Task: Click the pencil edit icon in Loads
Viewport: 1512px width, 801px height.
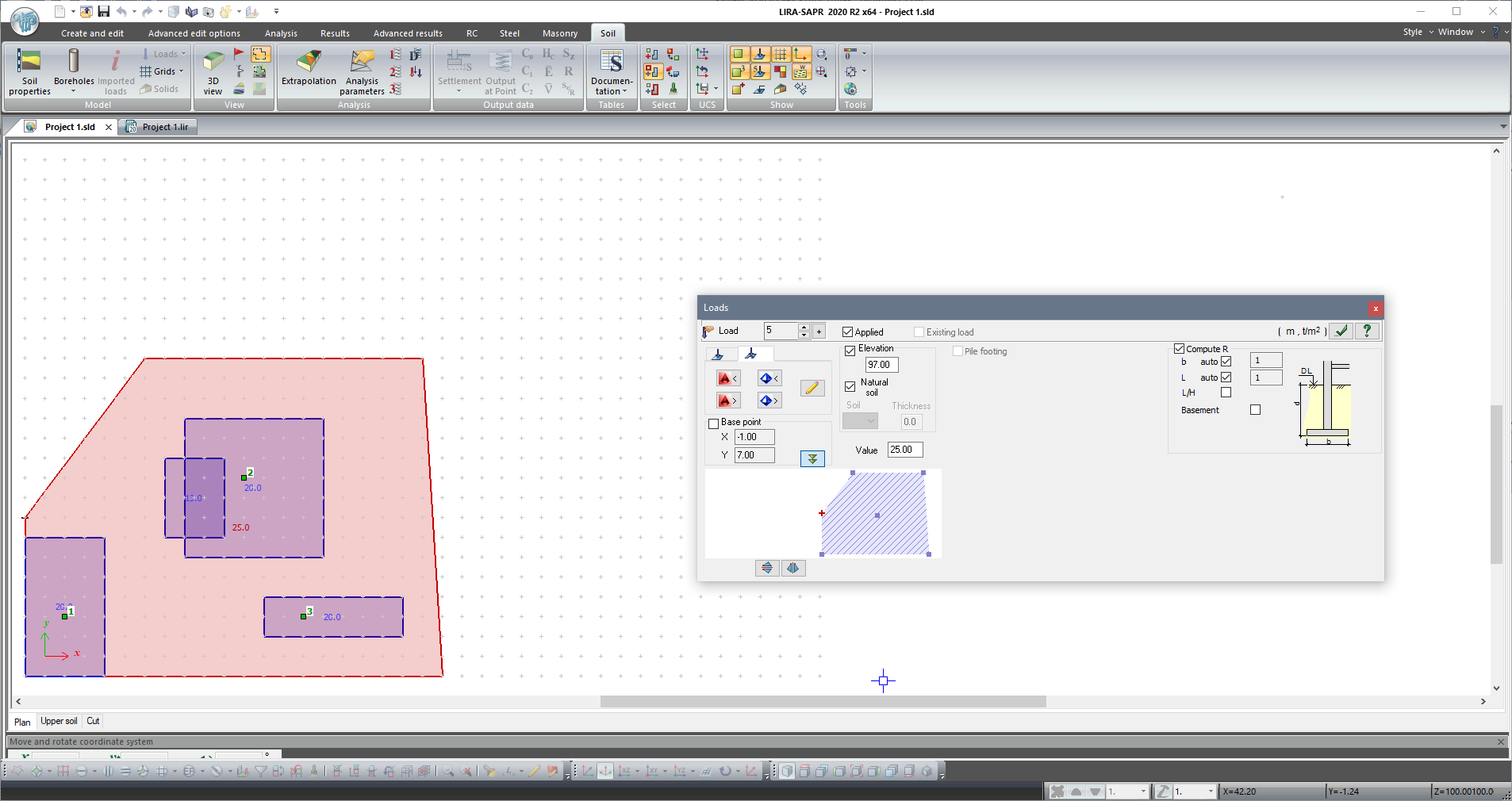Action: click(812, 388)
